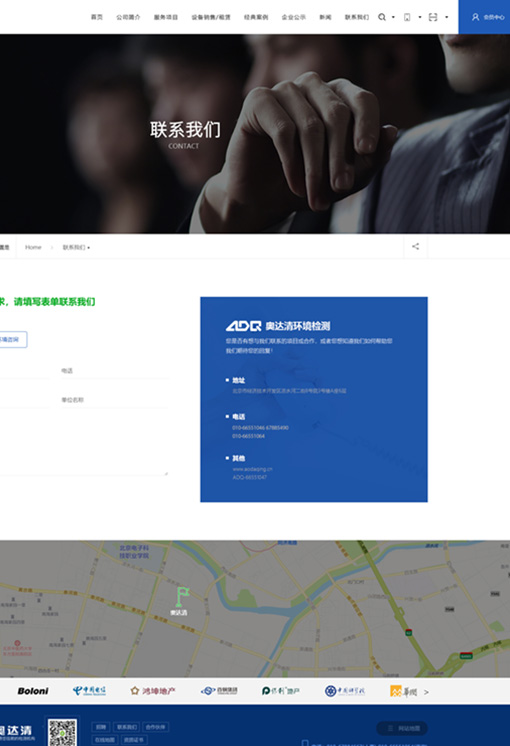The image size is (510, 746).
Task: Open 新闻 menu item
Action: coord(325,17)
